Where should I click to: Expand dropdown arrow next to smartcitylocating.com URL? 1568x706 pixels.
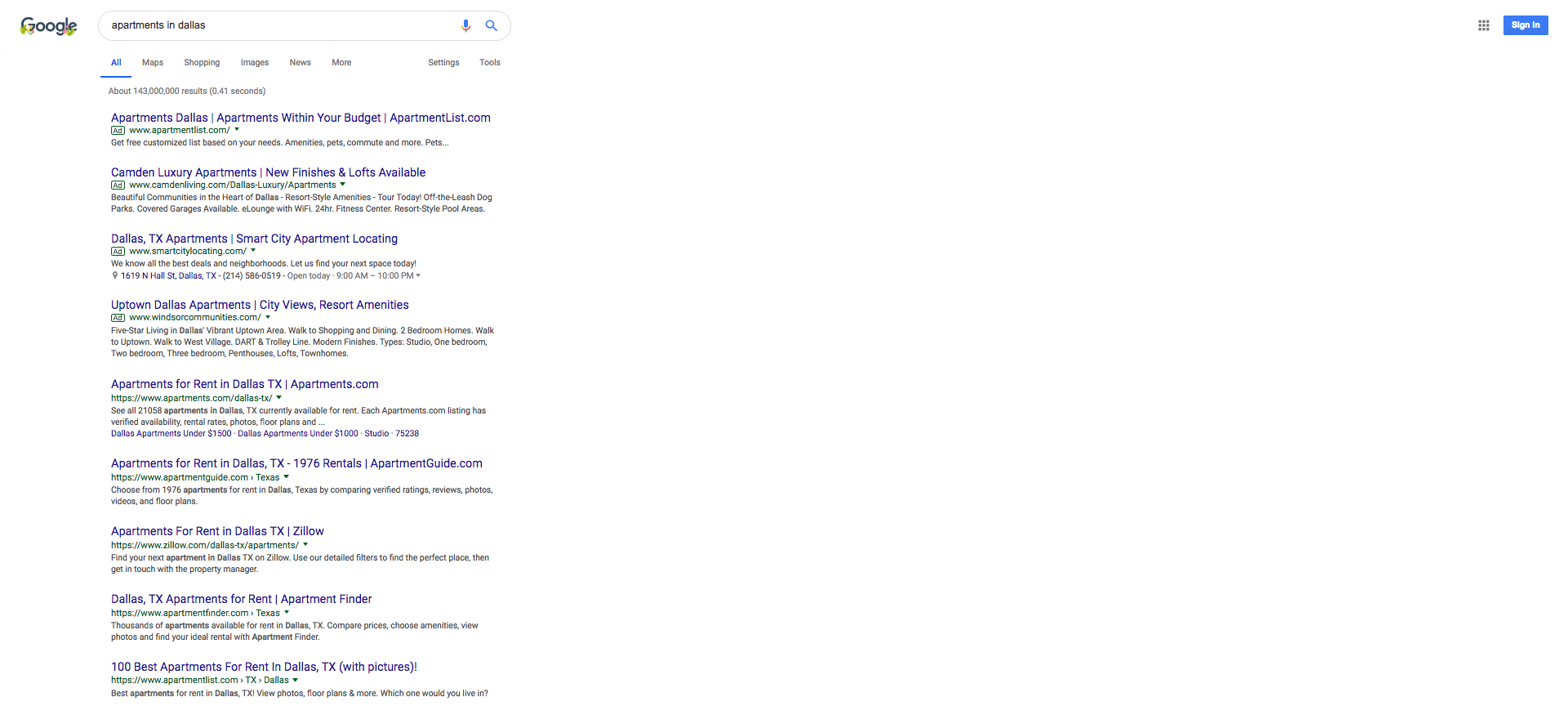point(253,250)
